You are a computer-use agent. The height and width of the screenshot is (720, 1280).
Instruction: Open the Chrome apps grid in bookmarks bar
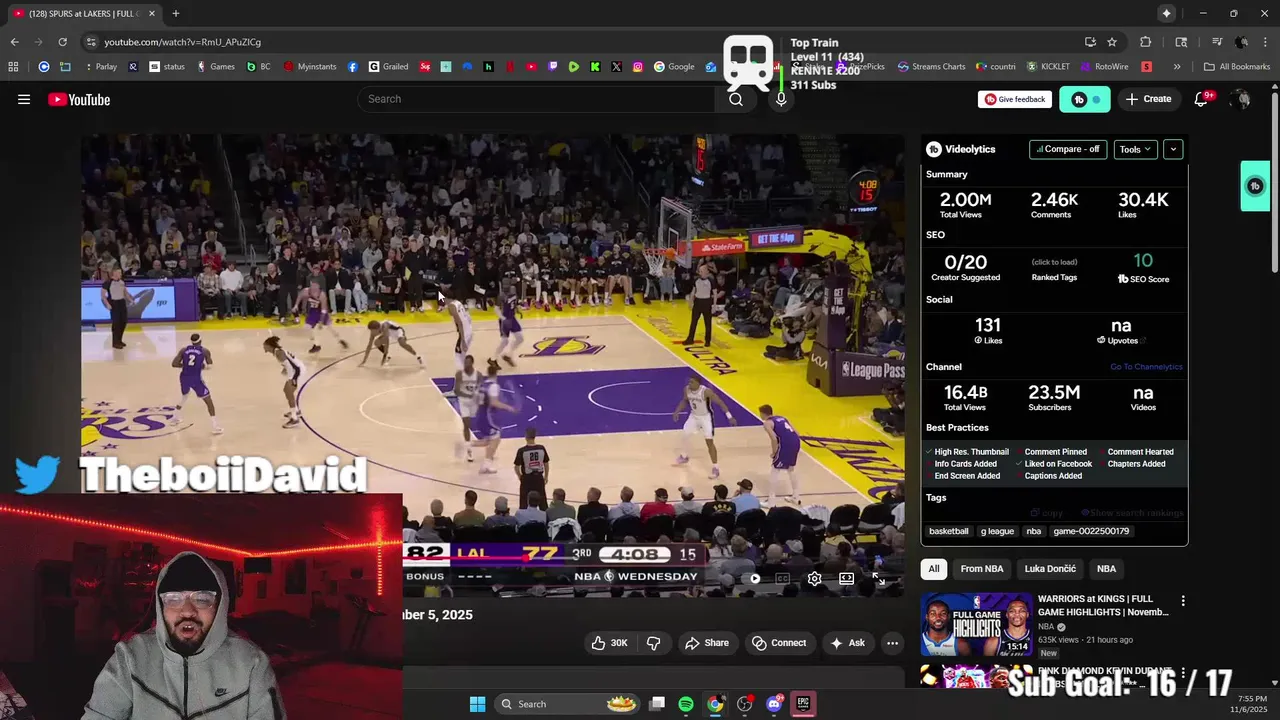tap(13, 67)
